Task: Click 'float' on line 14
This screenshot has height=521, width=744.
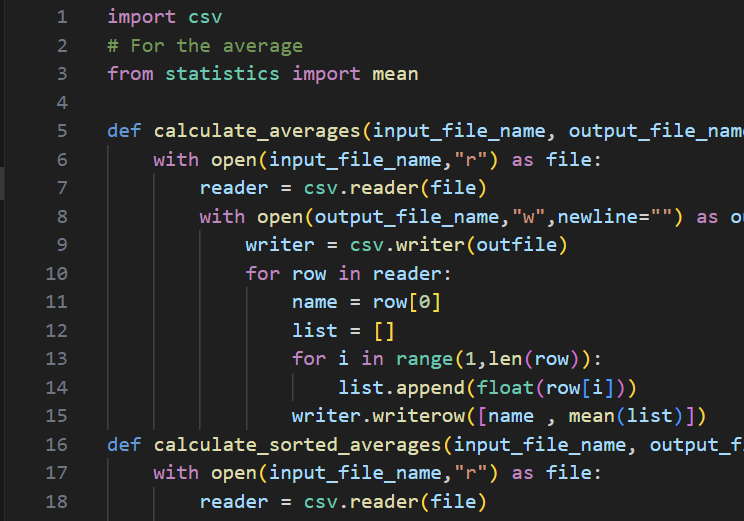Action: coord(505,388)
